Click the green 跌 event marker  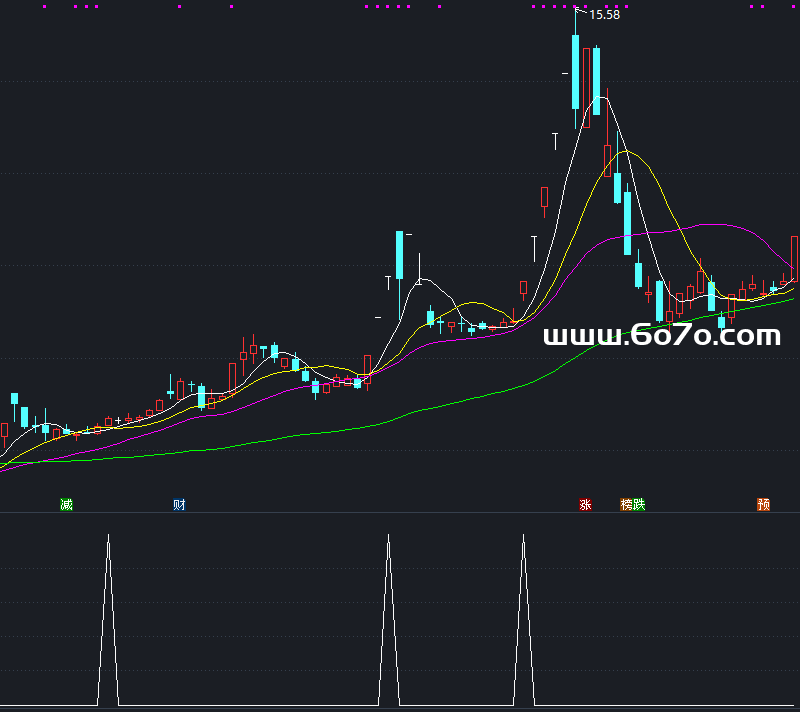(639, 504)
